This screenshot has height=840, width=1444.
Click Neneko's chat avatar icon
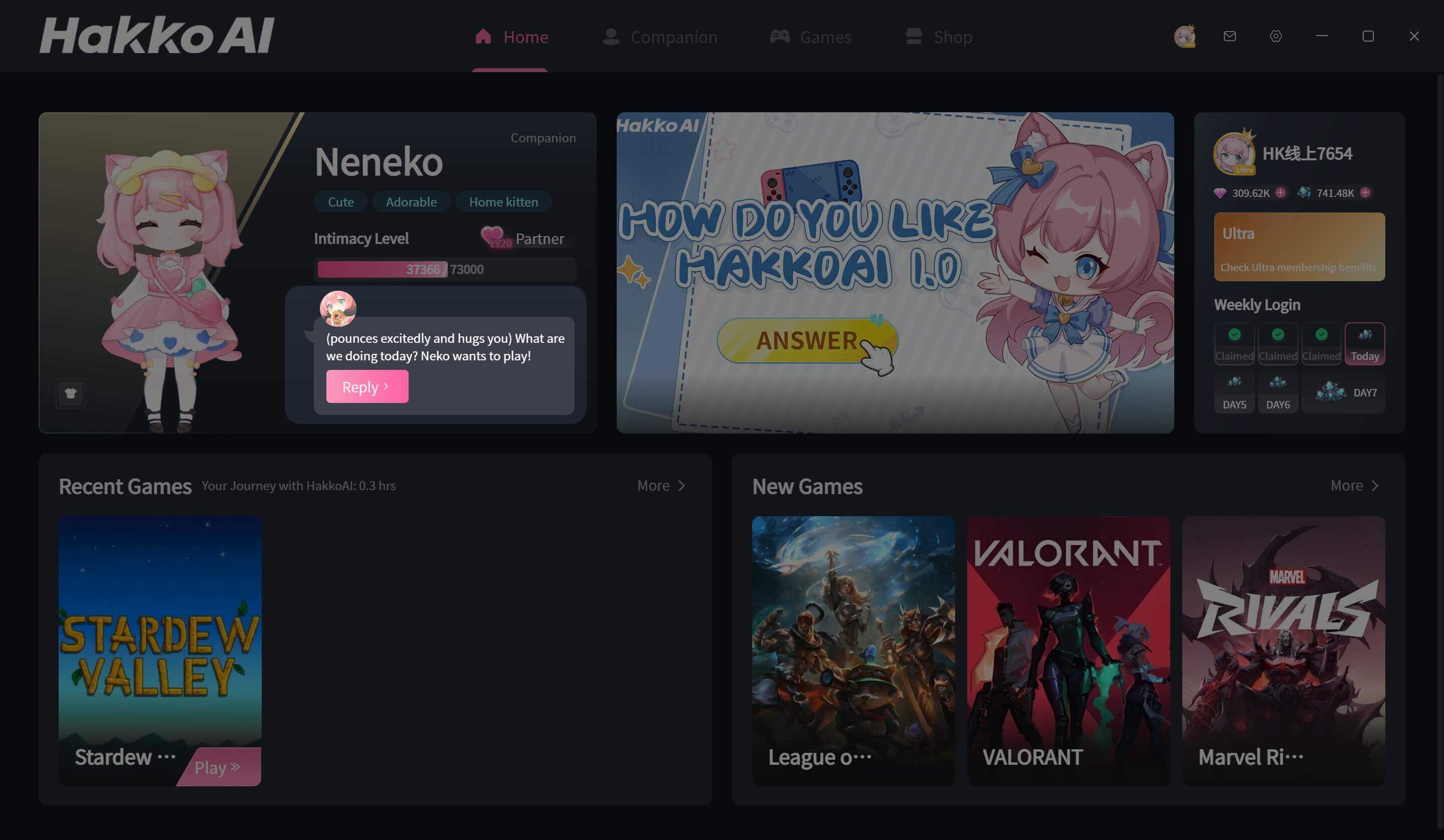[337, 308]
